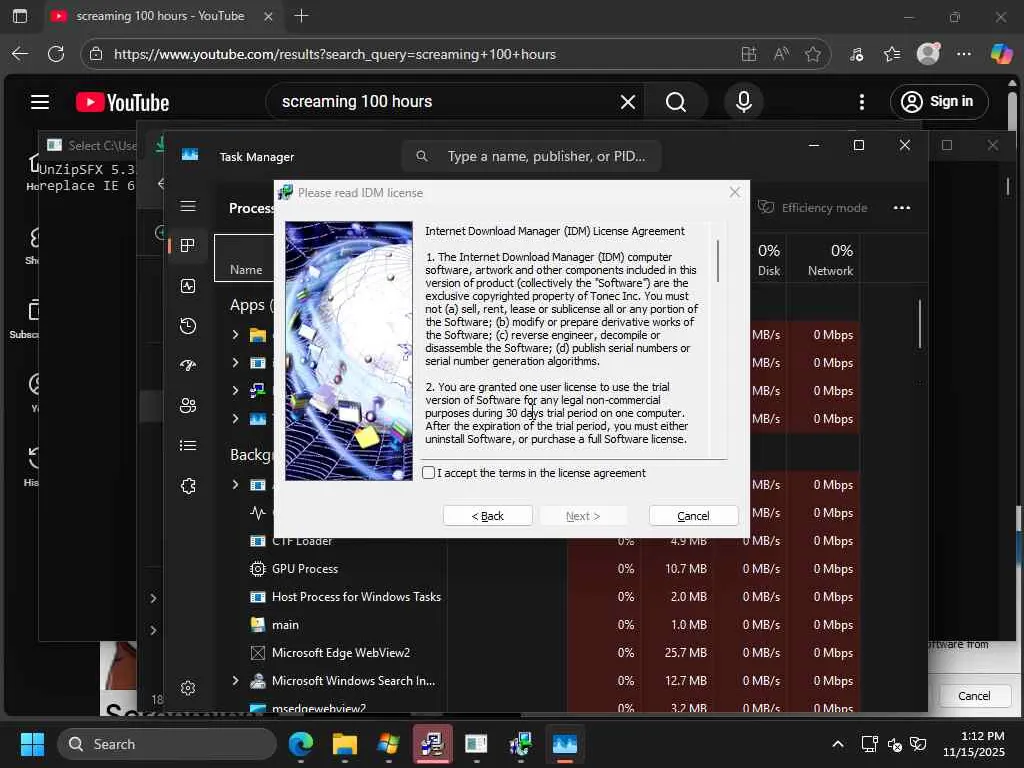Click Cancel in the background installer window
The image size is (1024, 768).
point(974,696)
